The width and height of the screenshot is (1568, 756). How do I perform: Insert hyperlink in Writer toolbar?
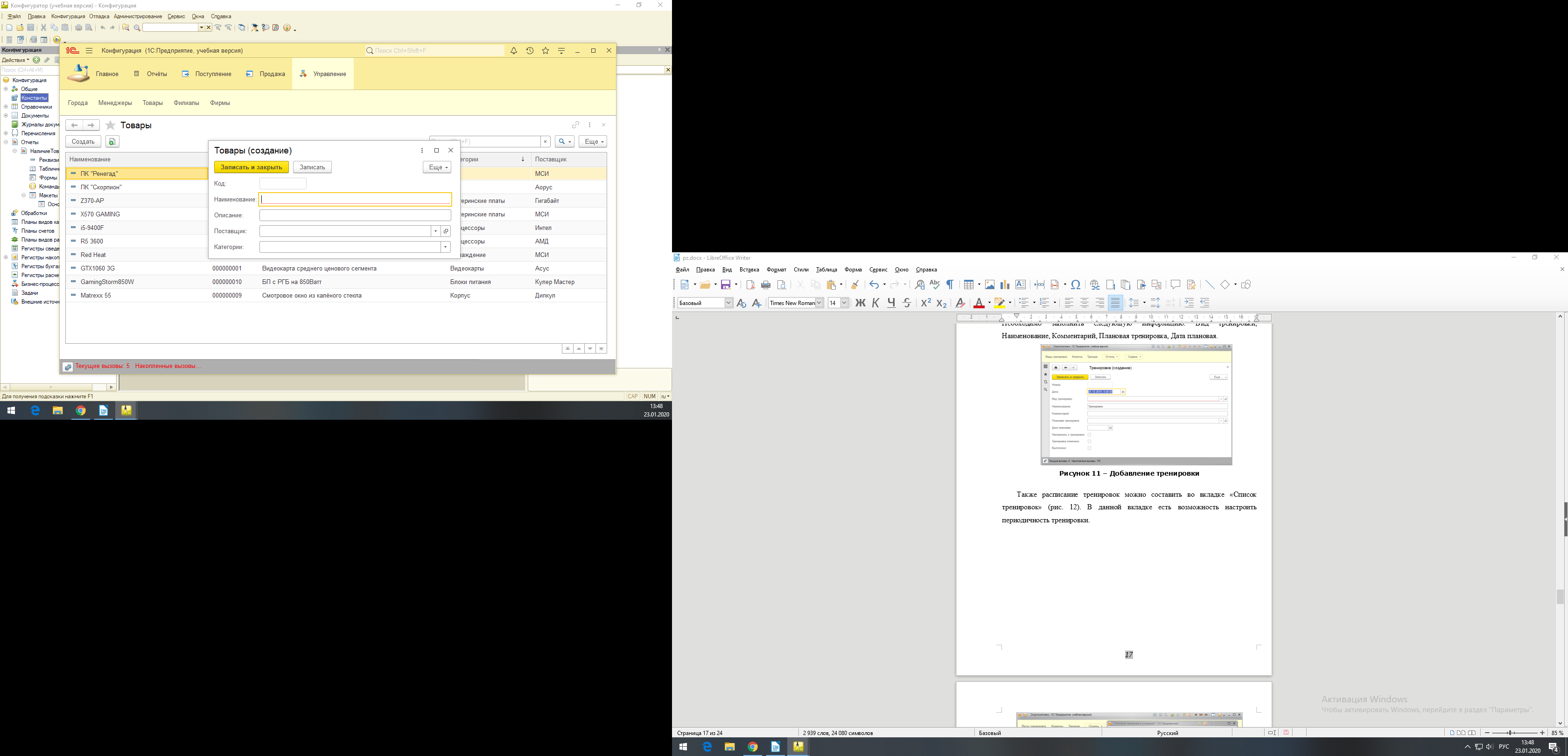coord(1095,284)
